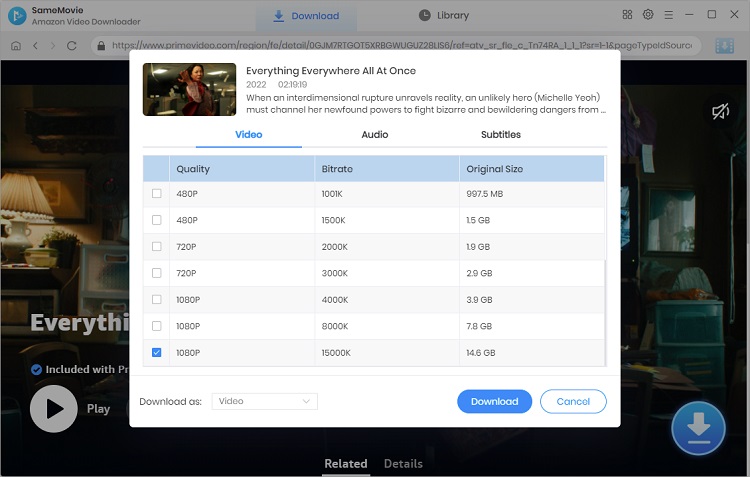Check the 720P 2000K row checkbox

click(156, 246)
